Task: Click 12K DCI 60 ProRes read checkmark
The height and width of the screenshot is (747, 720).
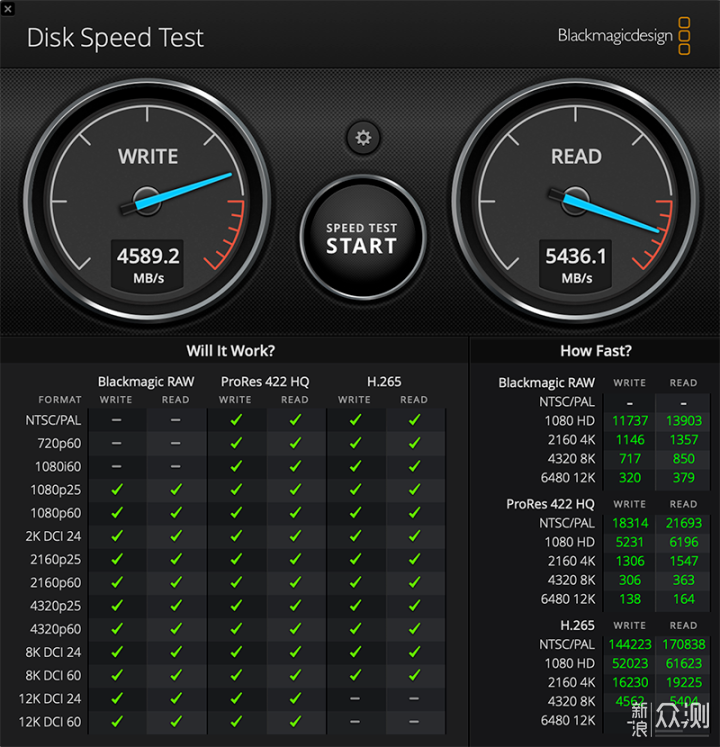Action: coord(295,722)
